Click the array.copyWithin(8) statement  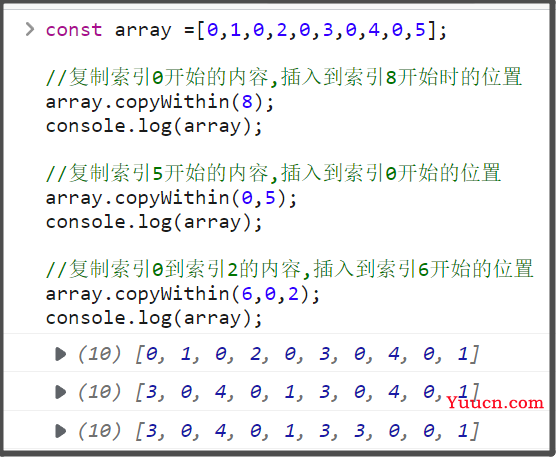pyautogui.click(x=160, y=103)
